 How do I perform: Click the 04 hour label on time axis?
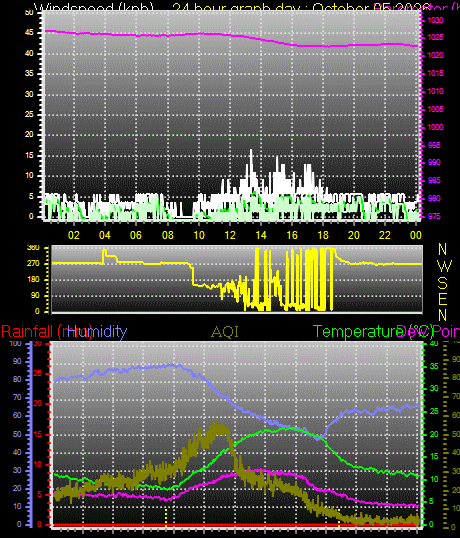click(105, 235)
